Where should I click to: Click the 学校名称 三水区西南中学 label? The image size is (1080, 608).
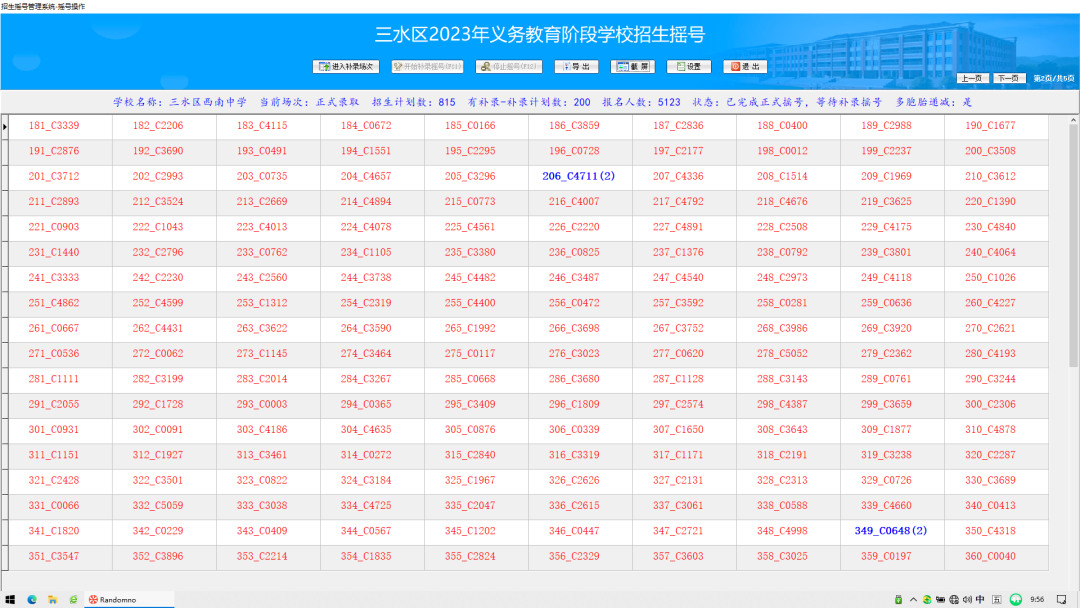(180, 103)
